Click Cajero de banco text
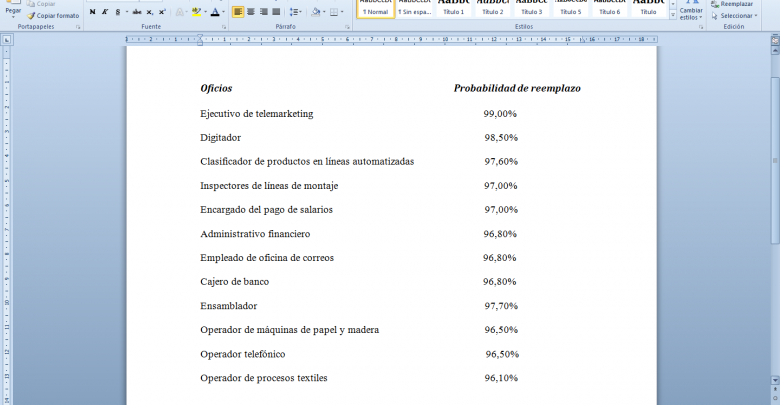This screenshot has height=405, width=780. [234, 282]
